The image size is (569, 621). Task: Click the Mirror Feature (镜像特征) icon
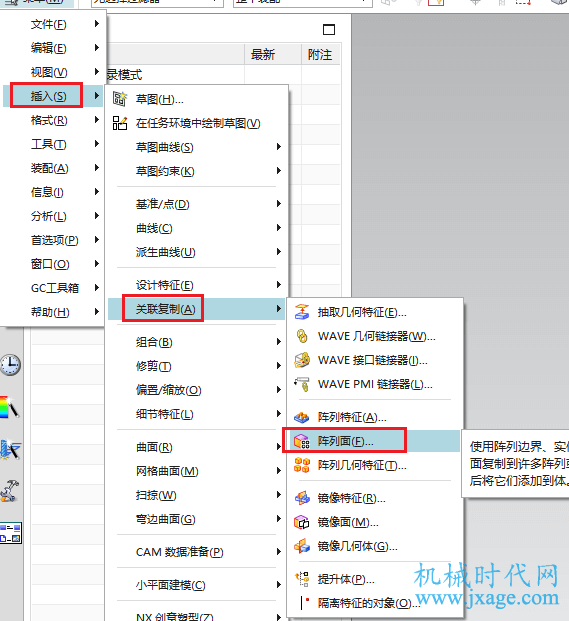pos(302,498)
